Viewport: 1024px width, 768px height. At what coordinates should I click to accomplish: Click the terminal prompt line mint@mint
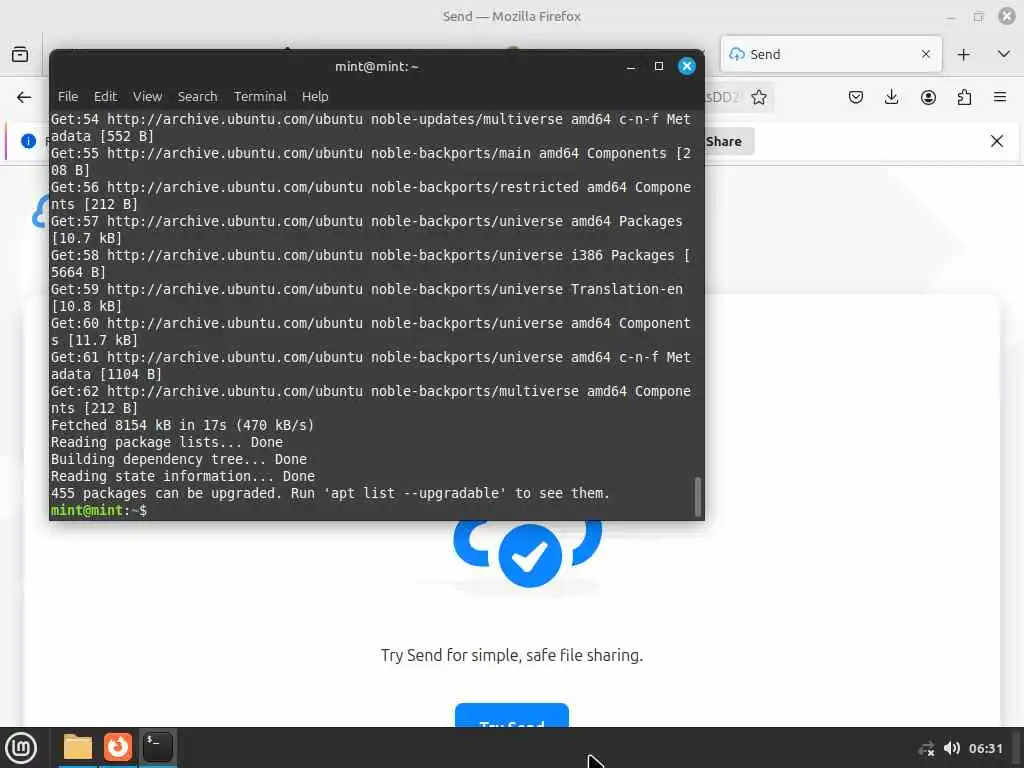[x=99, y=511]
